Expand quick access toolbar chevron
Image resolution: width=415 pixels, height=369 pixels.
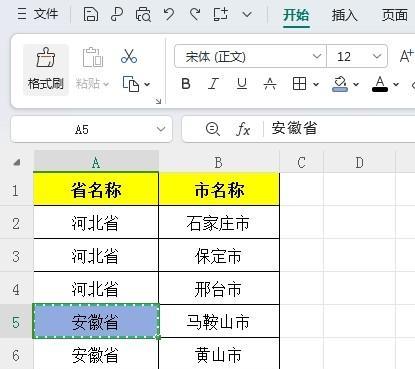tap(247, 15)
